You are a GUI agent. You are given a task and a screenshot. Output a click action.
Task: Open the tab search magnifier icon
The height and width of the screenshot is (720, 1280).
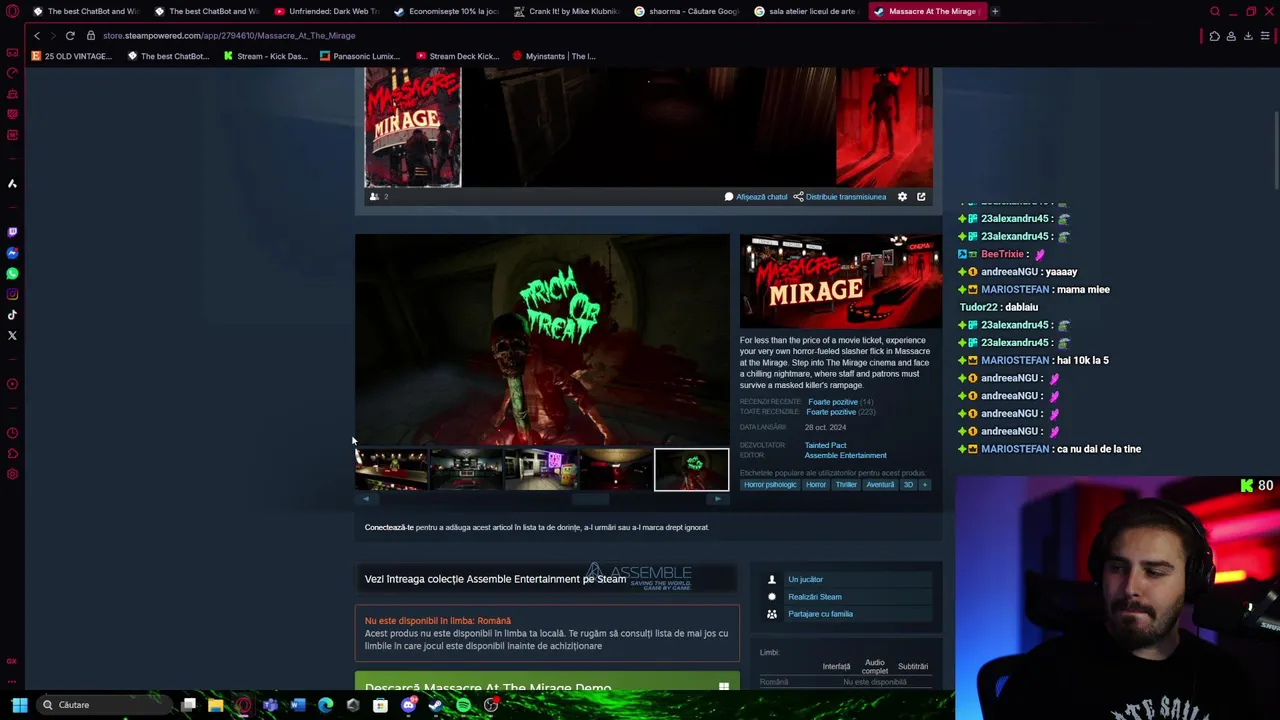pos(1215,11)
